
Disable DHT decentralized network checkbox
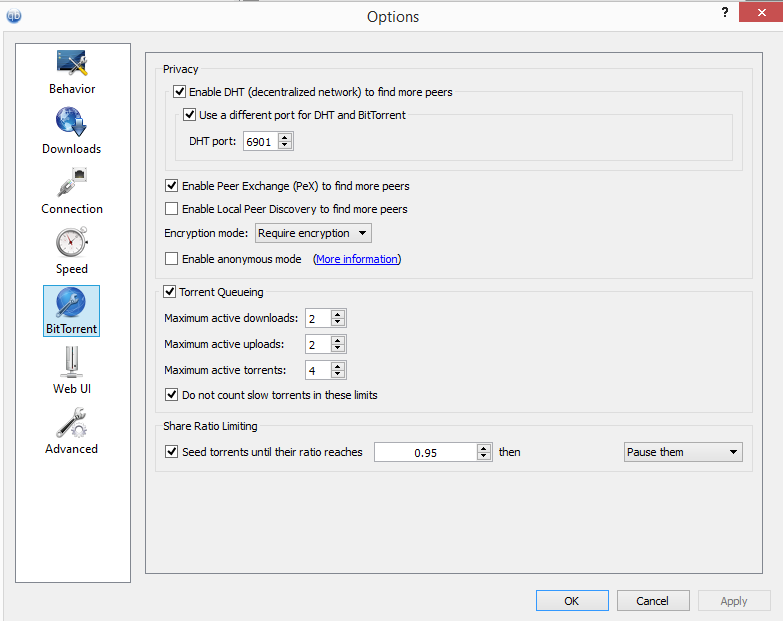(x=179, y=92)
